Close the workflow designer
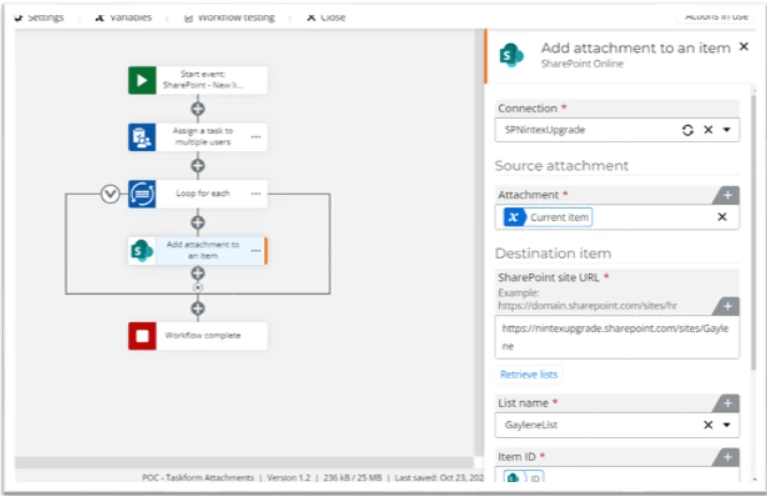The image size is (767, 496). point(326,17)
